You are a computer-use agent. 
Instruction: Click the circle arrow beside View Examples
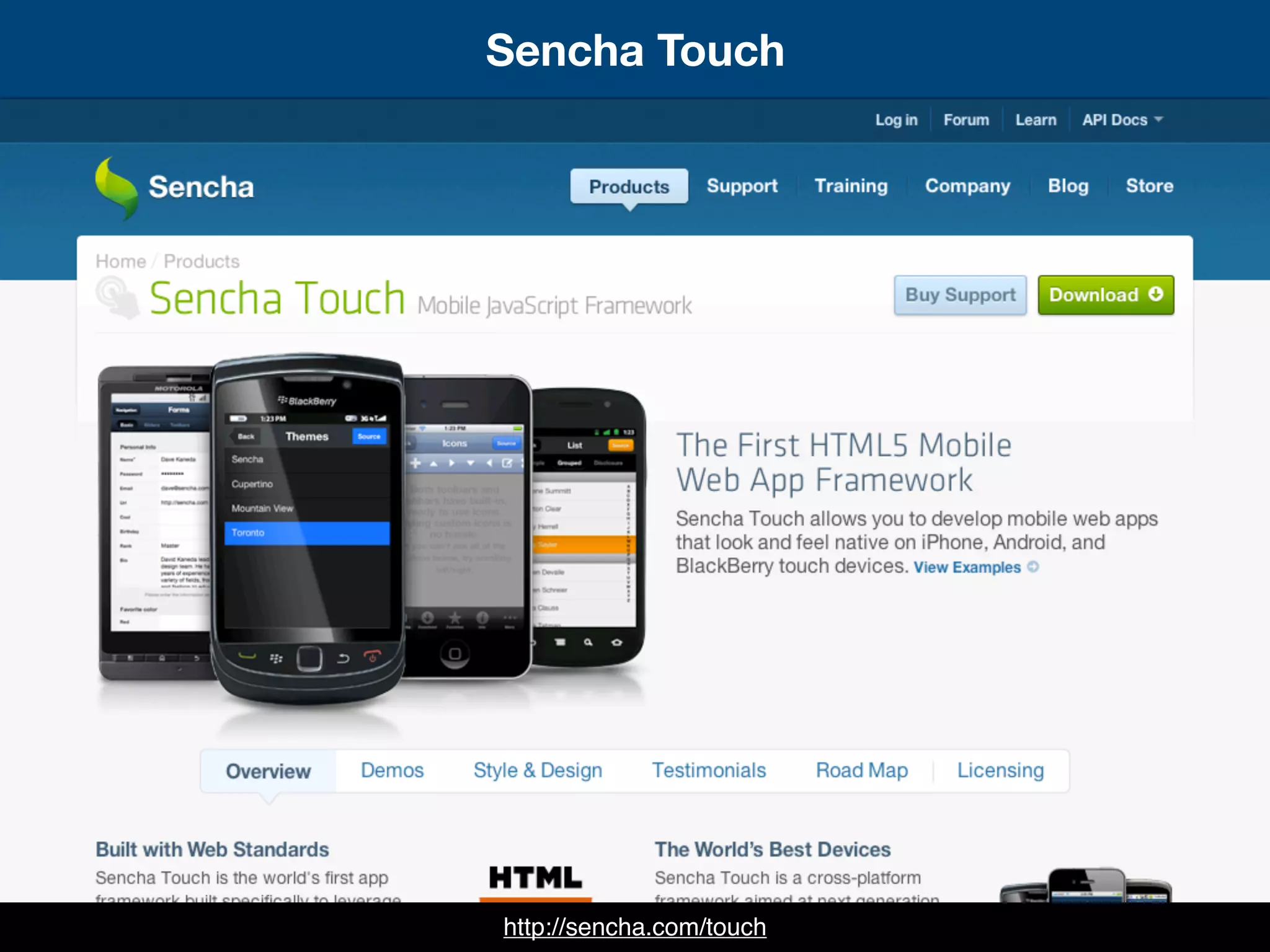point(1033,566)
